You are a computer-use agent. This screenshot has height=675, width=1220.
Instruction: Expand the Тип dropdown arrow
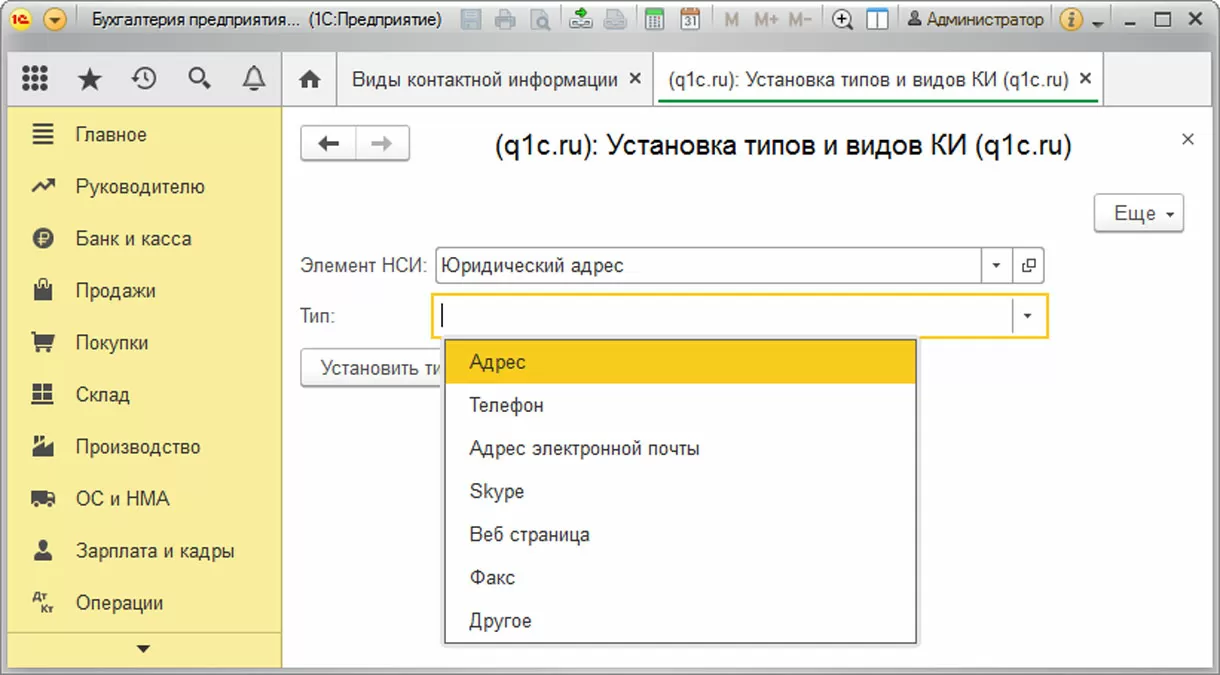click(x=1027, y=316)
